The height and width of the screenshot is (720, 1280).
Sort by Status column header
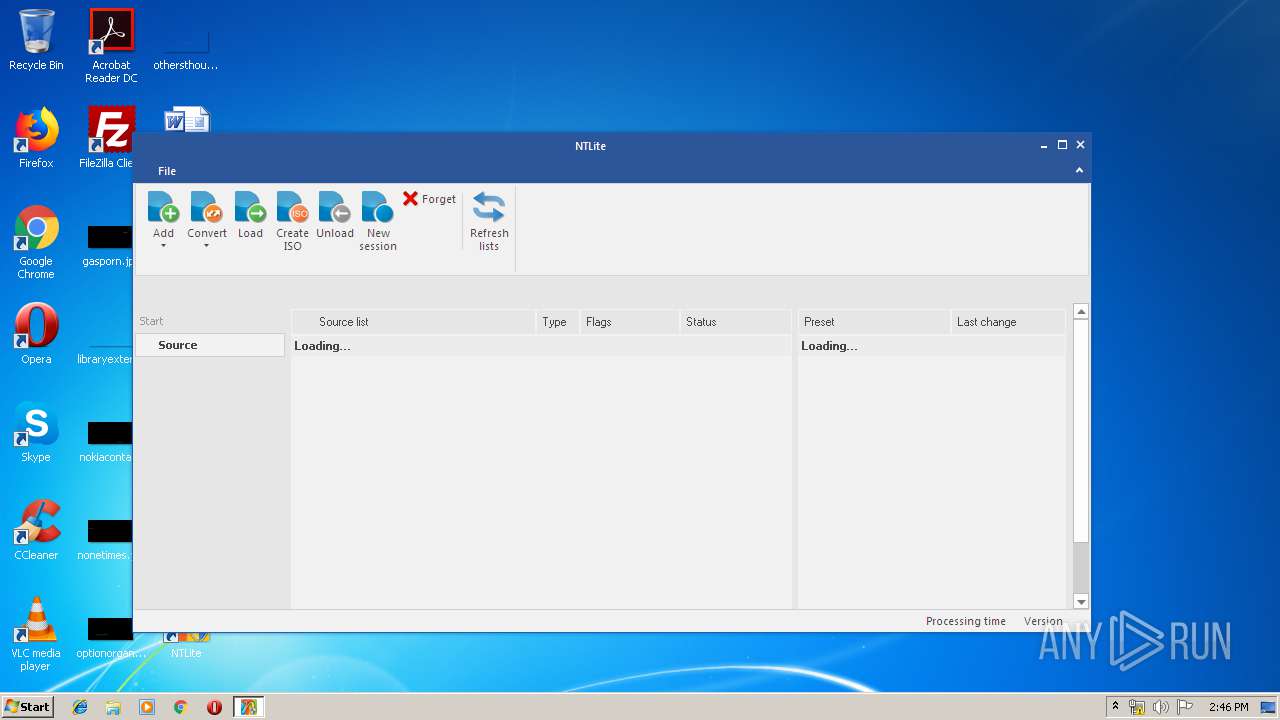tap(735, 322)
